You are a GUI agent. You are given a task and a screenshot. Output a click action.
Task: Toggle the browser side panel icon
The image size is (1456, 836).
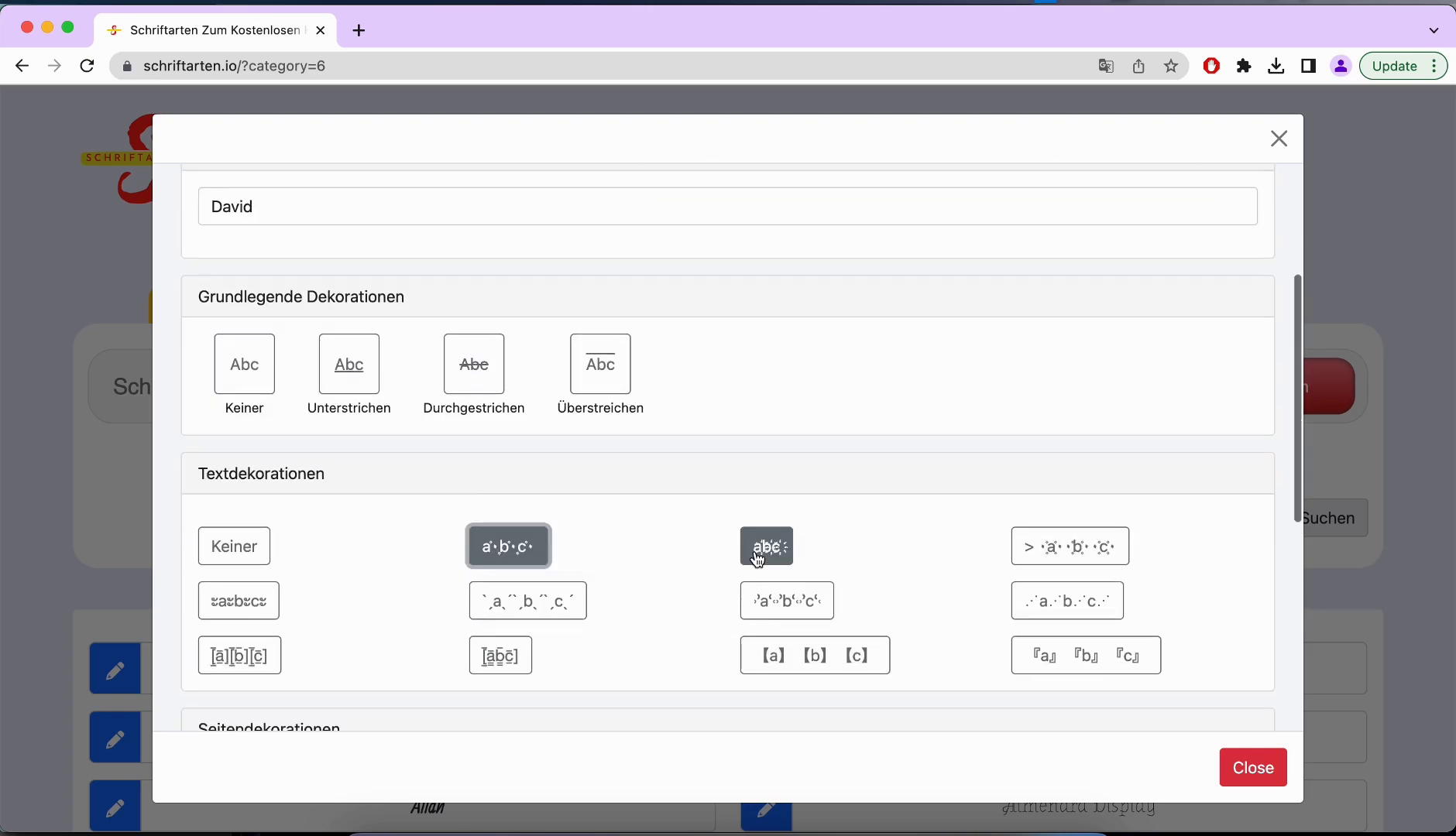[x=1309, y=66]
